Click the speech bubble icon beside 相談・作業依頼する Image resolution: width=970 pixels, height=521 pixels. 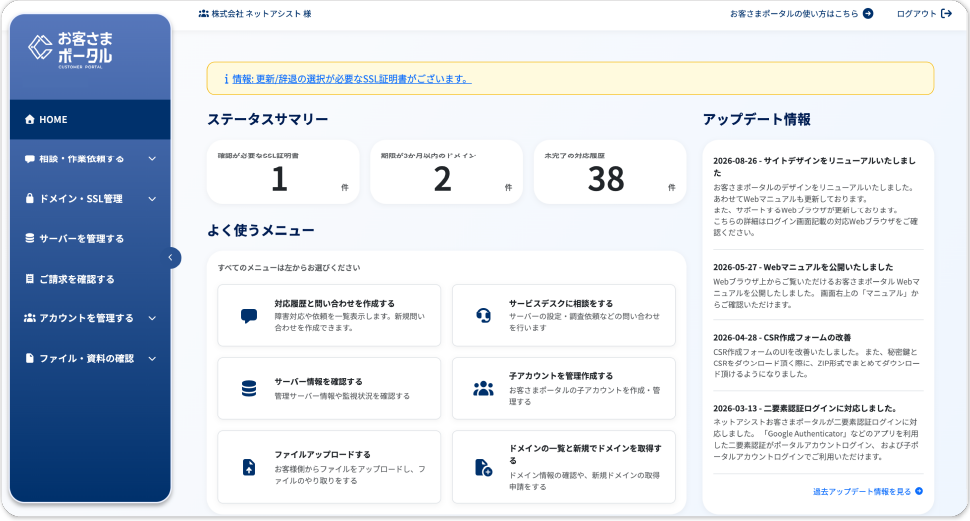pos(29,159)
